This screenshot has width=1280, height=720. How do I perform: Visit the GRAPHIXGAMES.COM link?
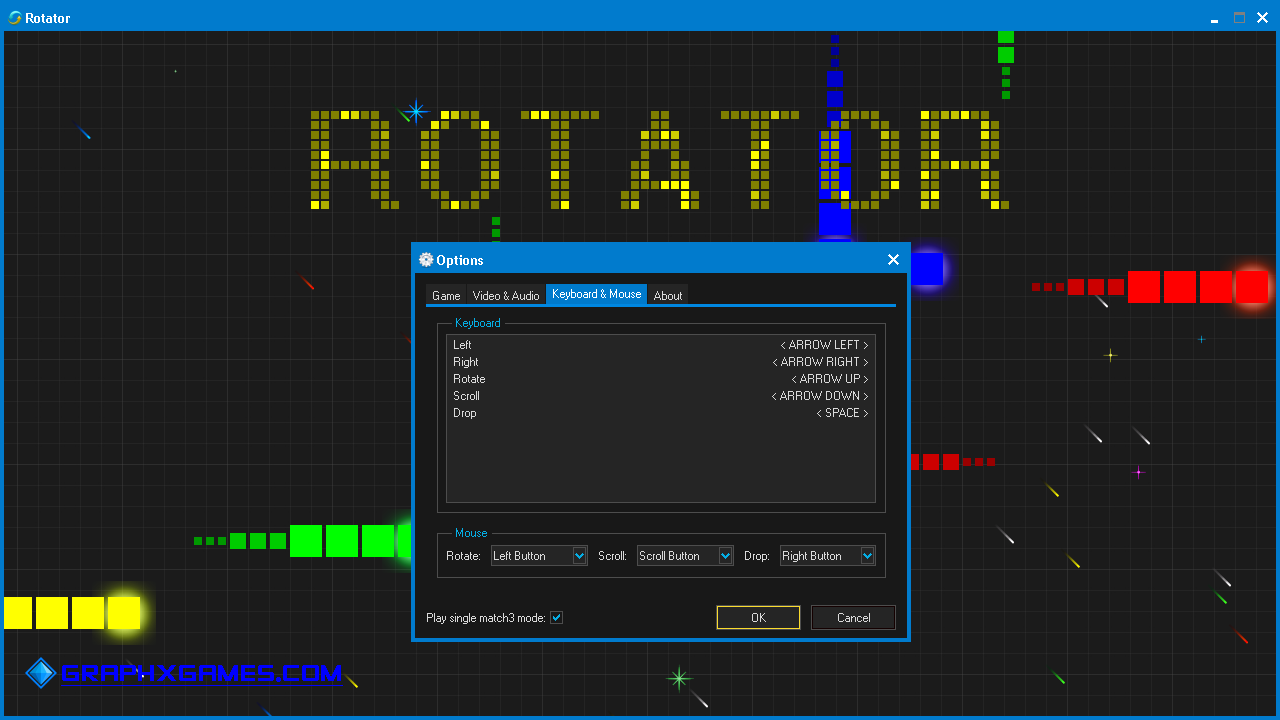tap(201, 673)
